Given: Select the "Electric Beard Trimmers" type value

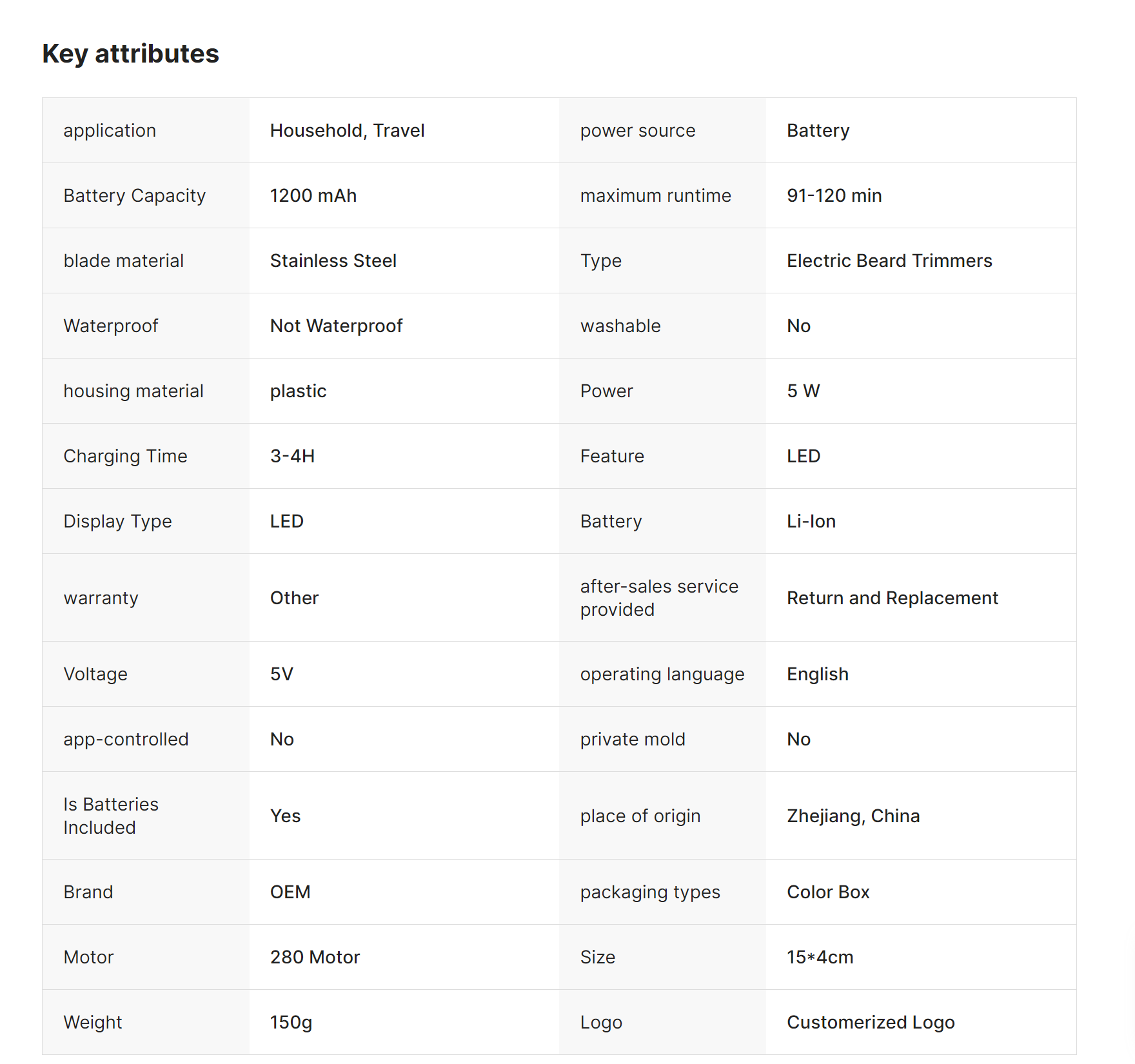Looking at the screenshot, I should tap(889, 261).
